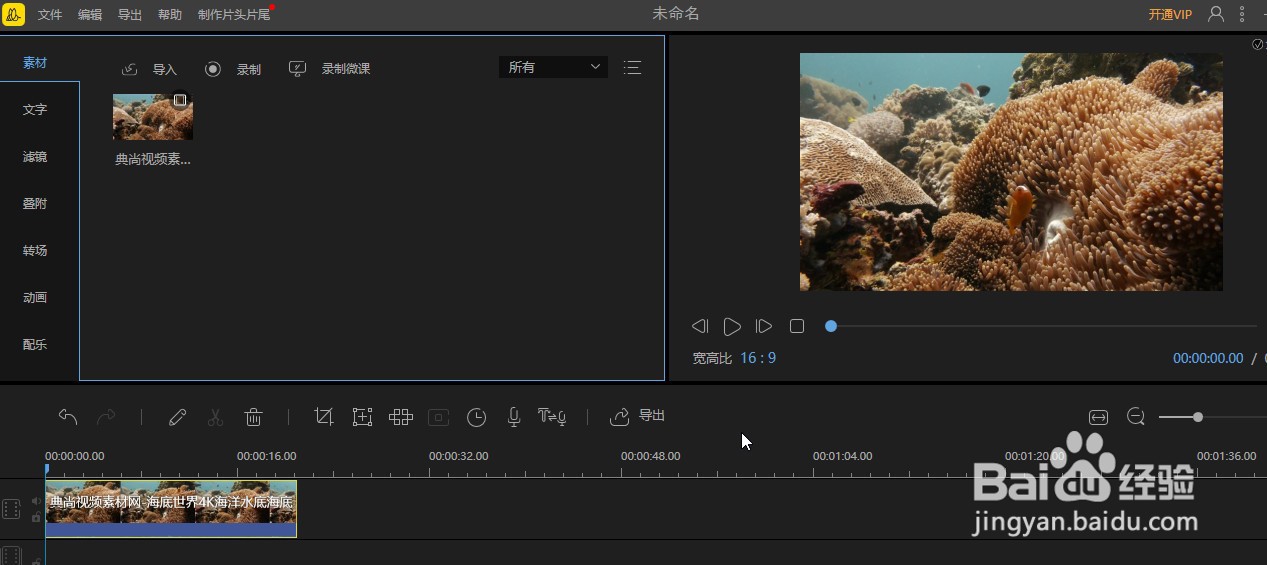Viewport: 1267px width, 565px height.
Task: Click the text-to-speech conversion icon
Action: pyautogui.click(x=552, y=417)
